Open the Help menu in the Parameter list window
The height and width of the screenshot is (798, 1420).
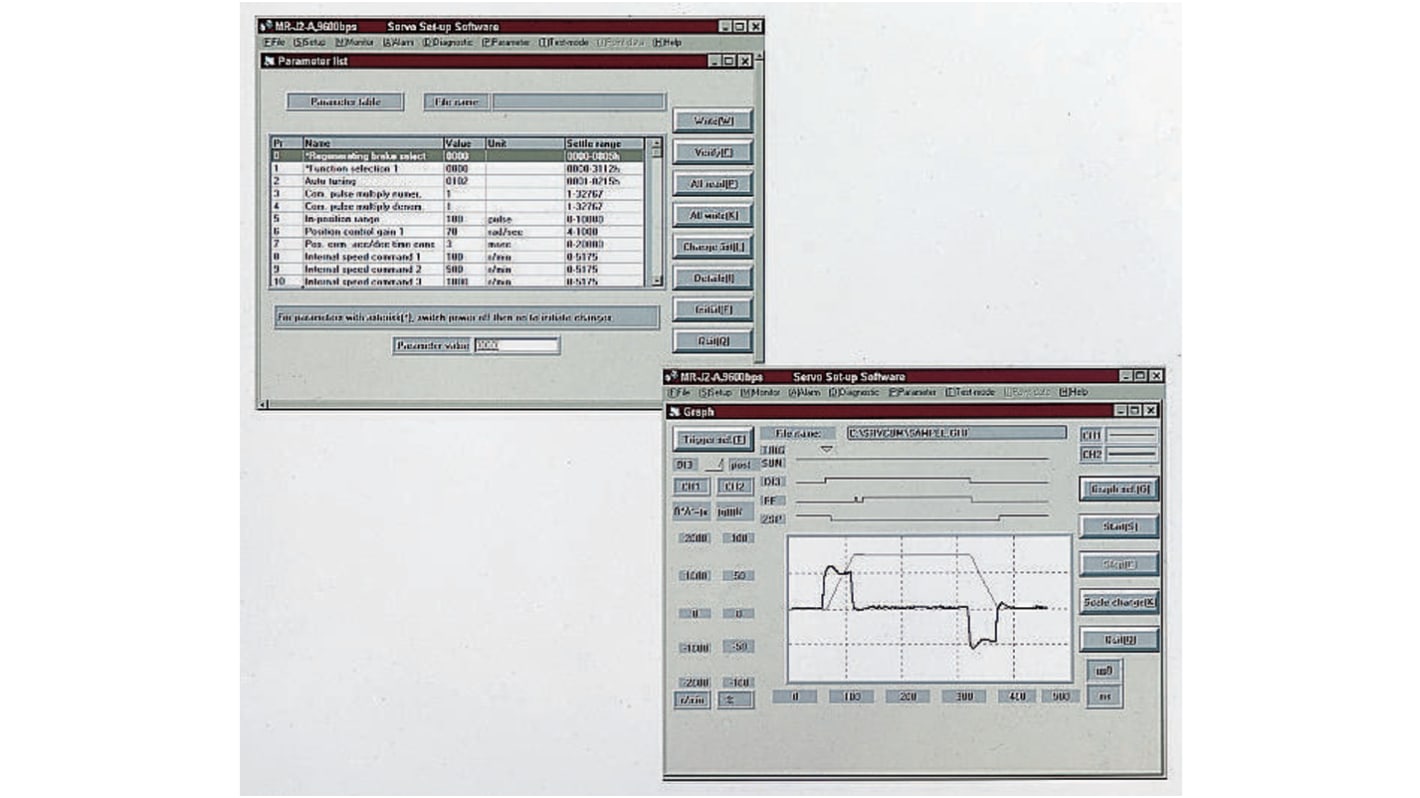pyautogui.click(x=667, y=43)
